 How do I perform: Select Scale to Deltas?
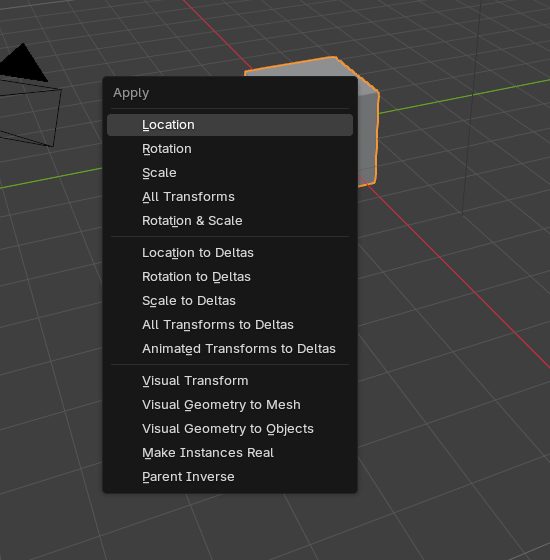[230, 301]
